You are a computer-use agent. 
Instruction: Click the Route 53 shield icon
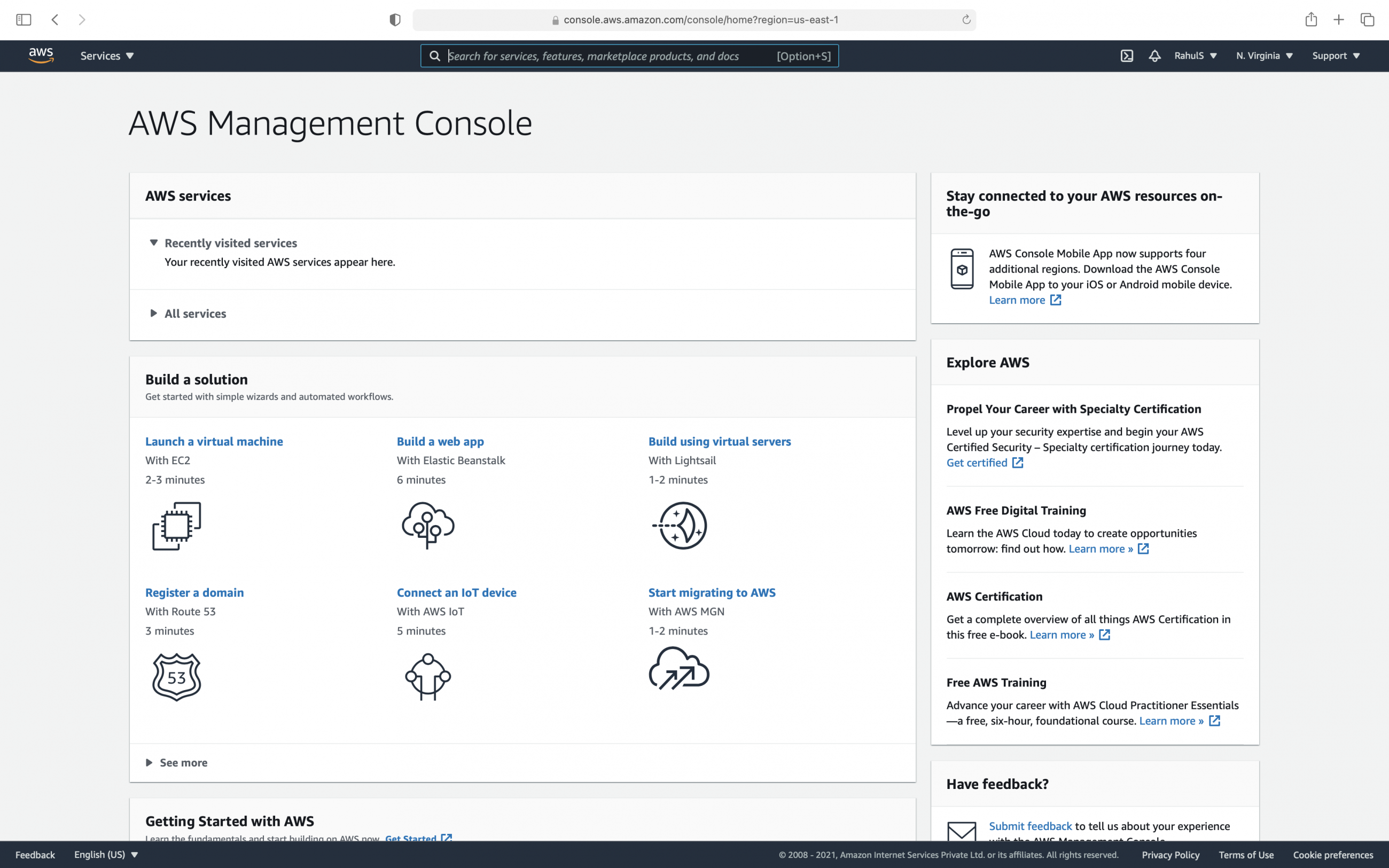pyautogui.click(x=176, y=677)
